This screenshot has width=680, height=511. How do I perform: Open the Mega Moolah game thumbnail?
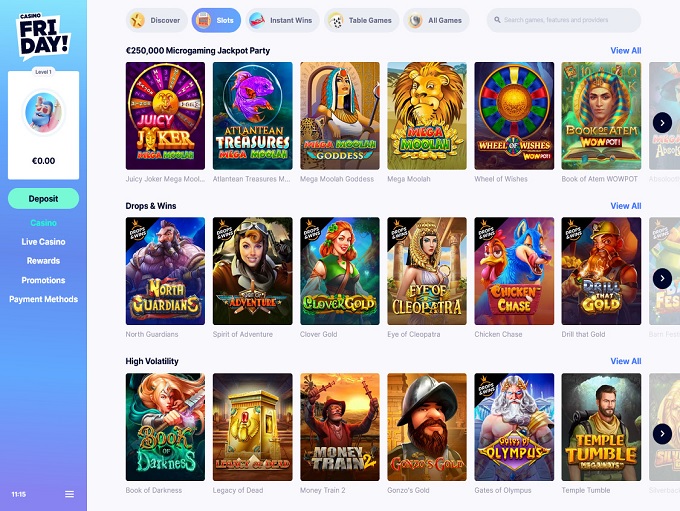[x=427, y=116]
